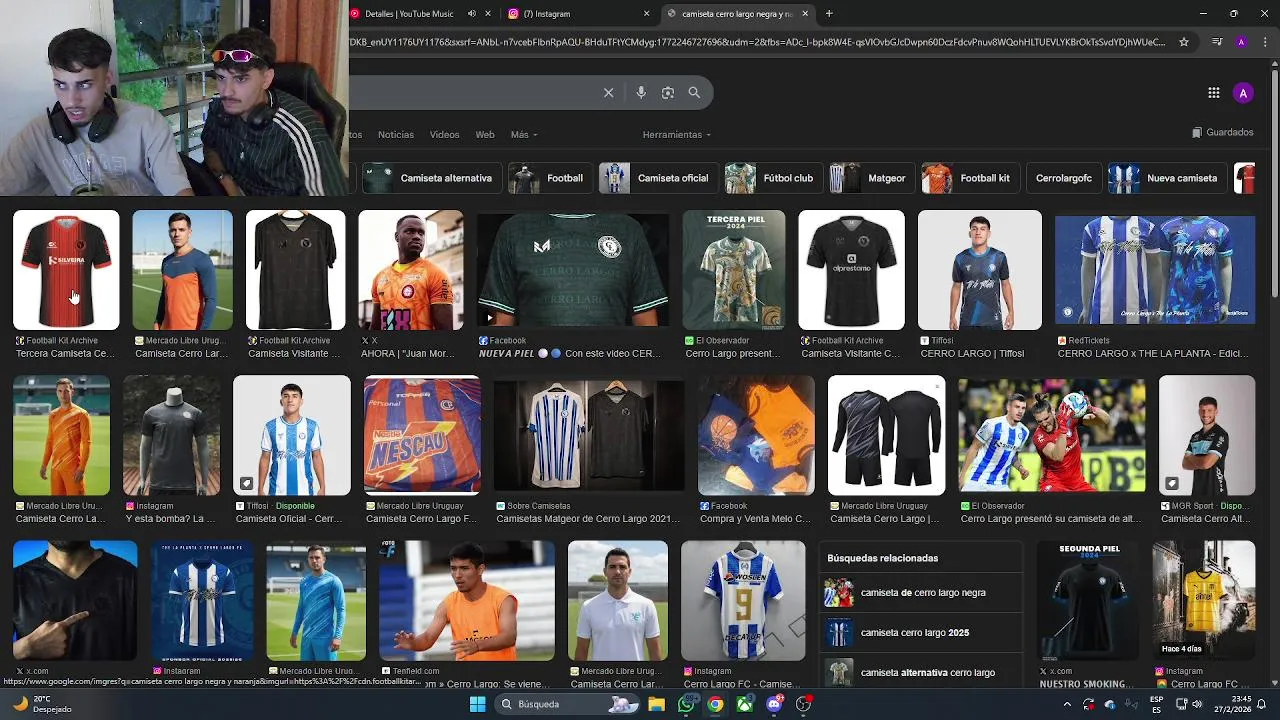The image size is (1280, 720).
Task: Open the CERRO LARGO x THE LA PLANTA thumbnail
Action: coord(1155,270)
